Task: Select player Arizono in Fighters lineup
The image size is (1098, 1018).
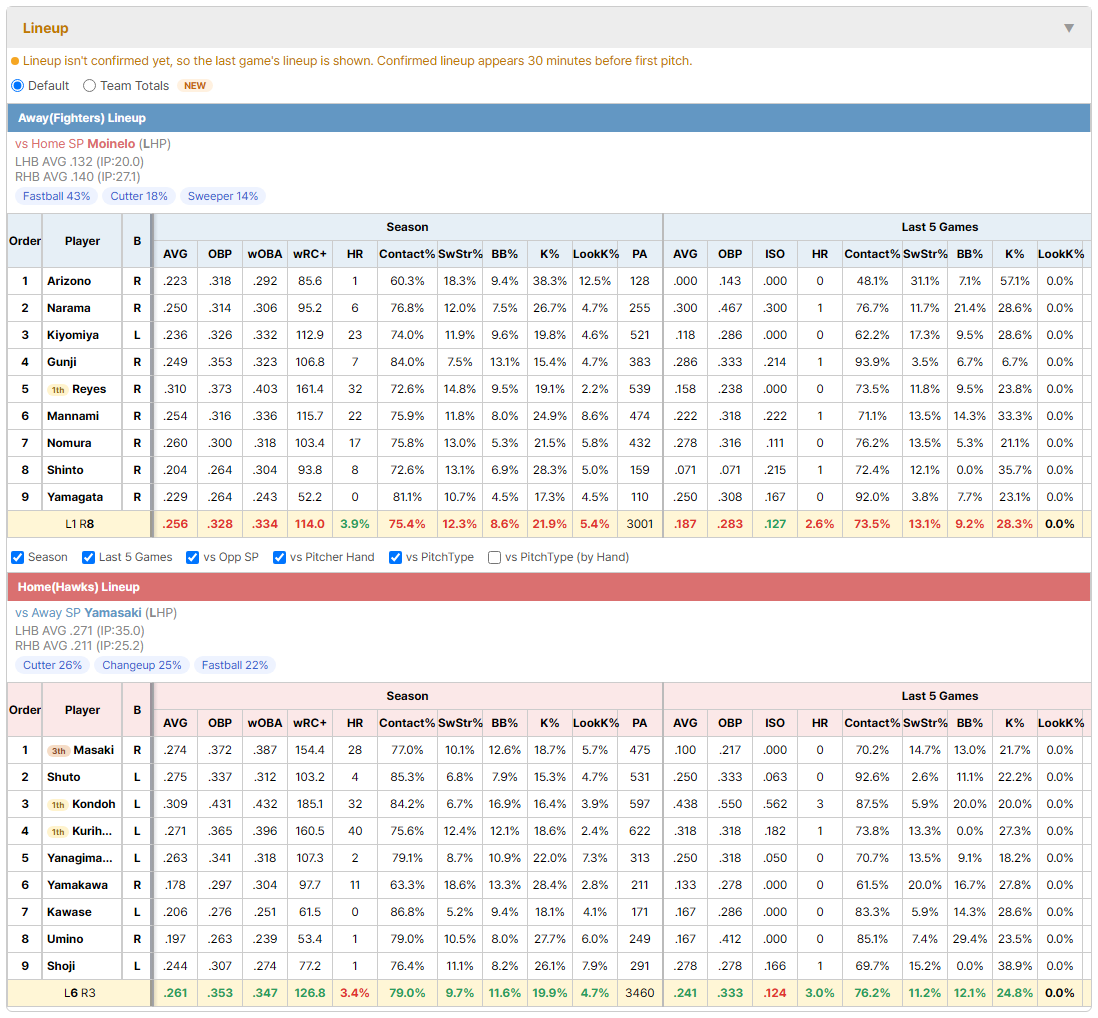Action: click(x=69, y=281)
